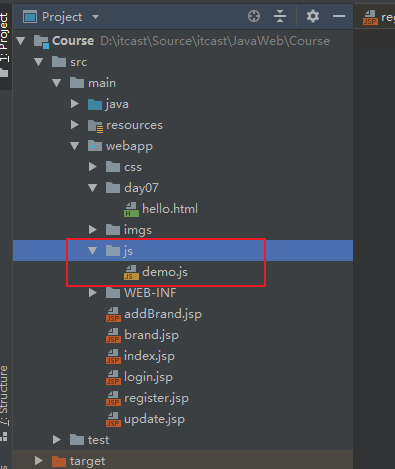Select the login.jsp file
Screen dimensions: 395x469
click(x=139, y=377)
